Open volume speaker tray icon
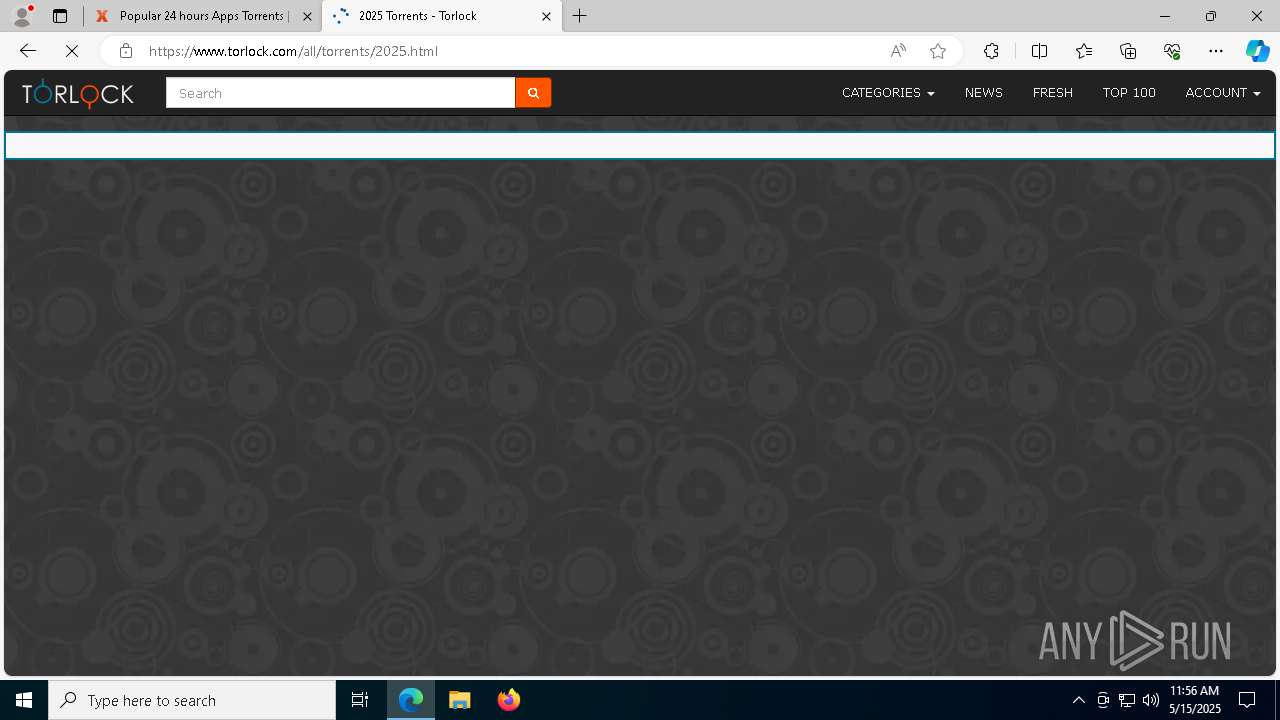This screenshot has height=720, width=1280. 1151,700
